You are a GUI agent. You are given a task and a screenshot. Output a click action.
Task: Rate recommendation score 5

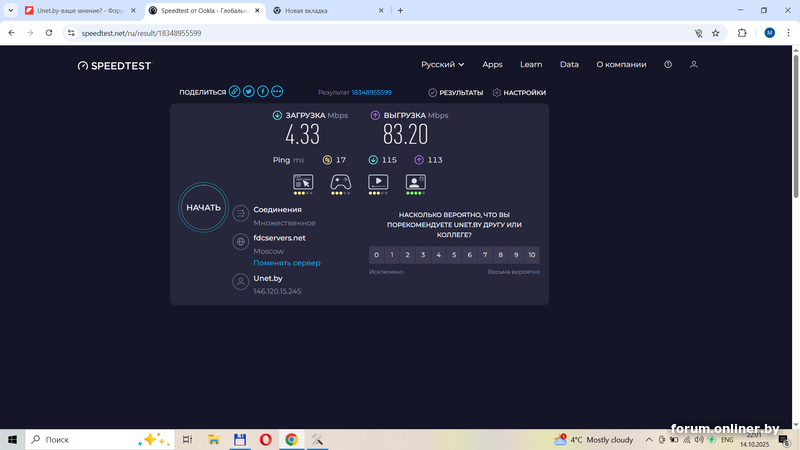(x=454, y=255)
